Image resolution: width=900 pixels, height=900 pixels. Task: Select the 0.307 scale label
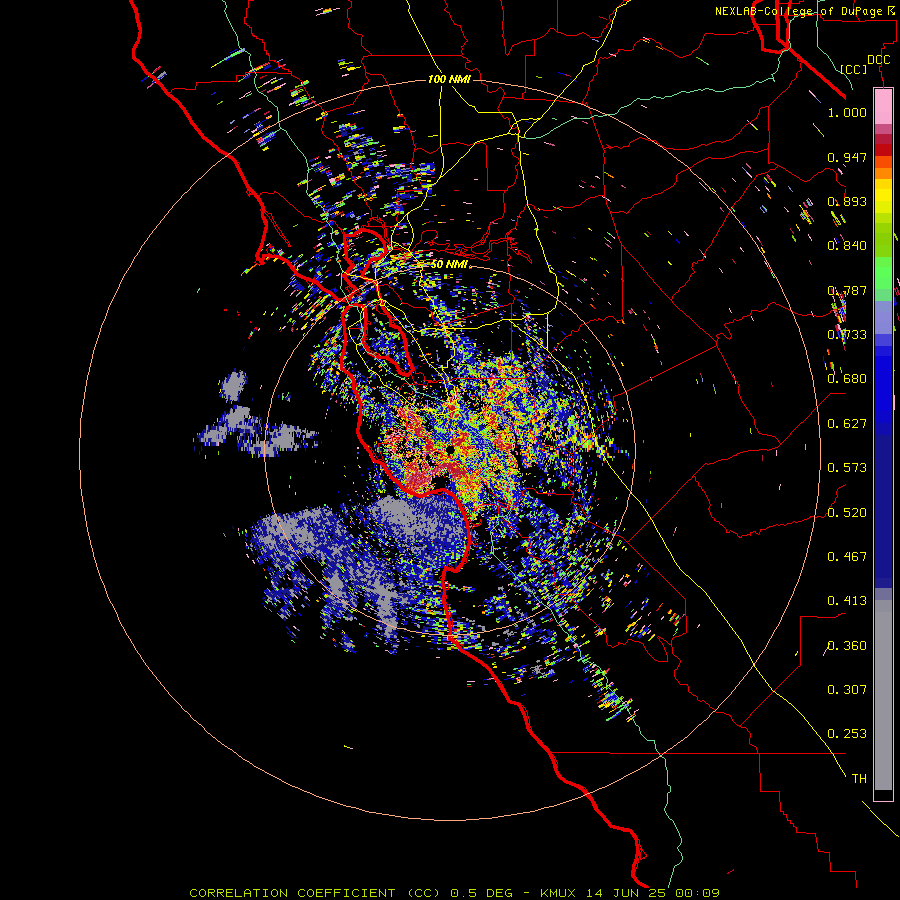[847, 689]
